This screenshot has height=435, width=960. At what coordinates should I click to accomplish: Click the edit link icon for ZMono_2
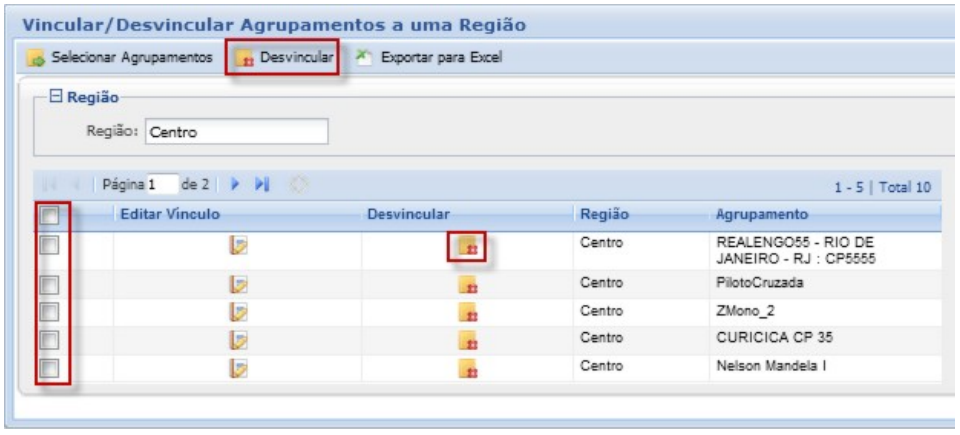(x=238, y=312)
